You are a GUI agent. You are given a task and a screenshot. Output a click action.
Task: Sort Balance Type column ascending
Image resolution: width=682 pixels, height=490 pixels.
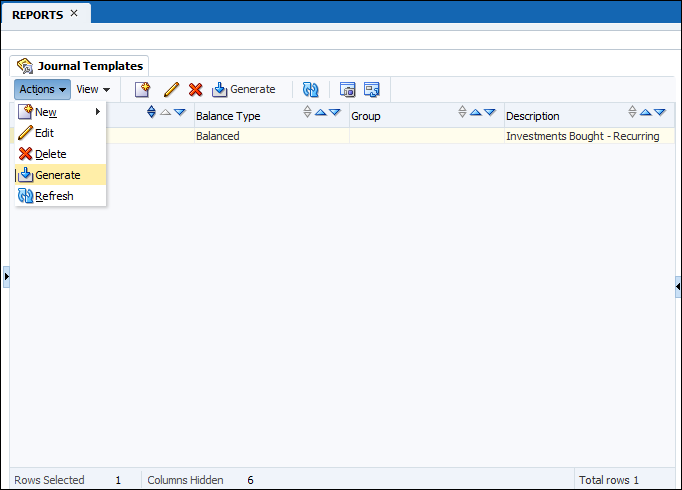[321, 113]
